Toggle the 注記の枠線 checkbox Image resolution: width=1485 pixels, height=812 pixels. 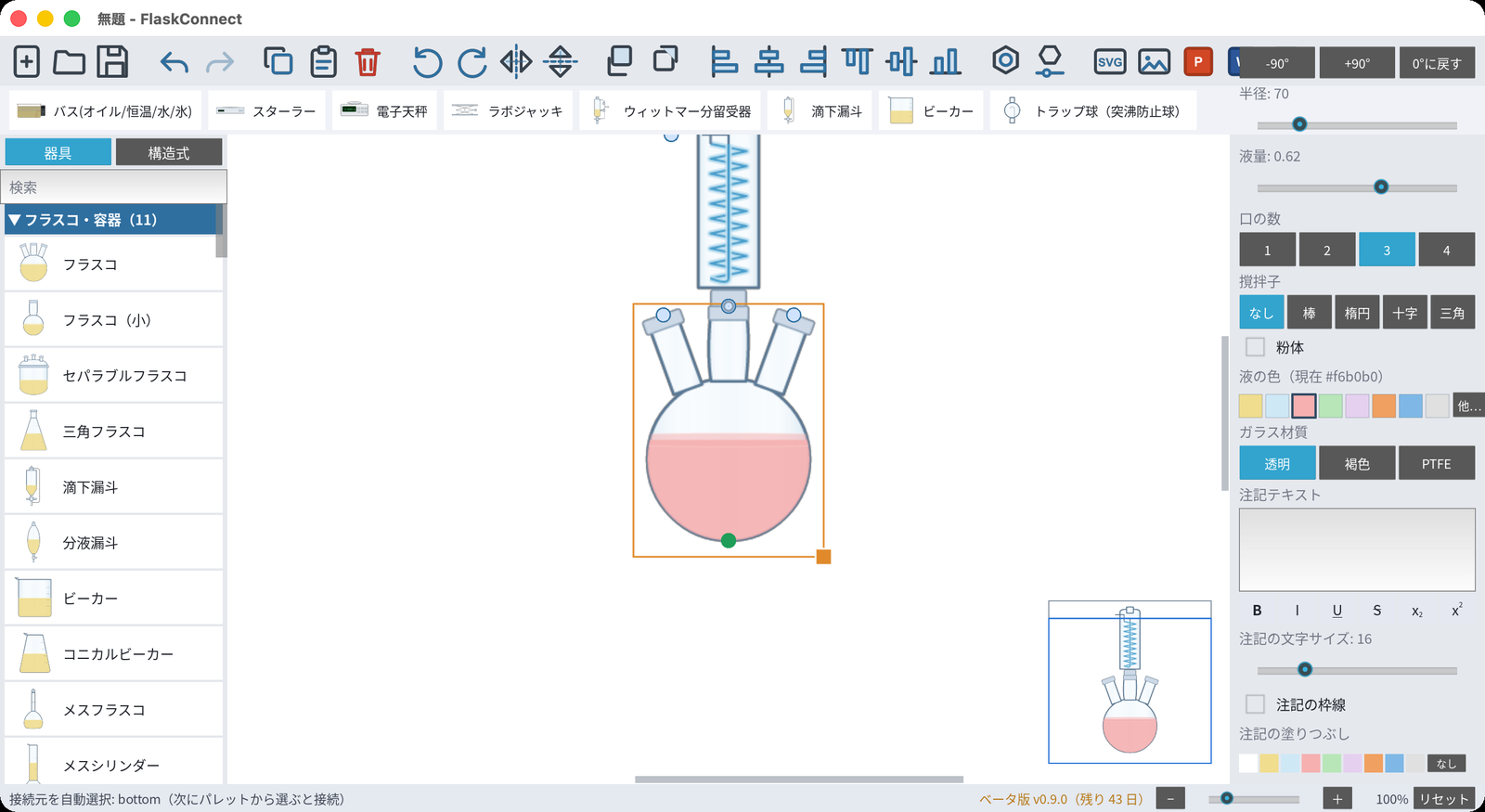1255,704
